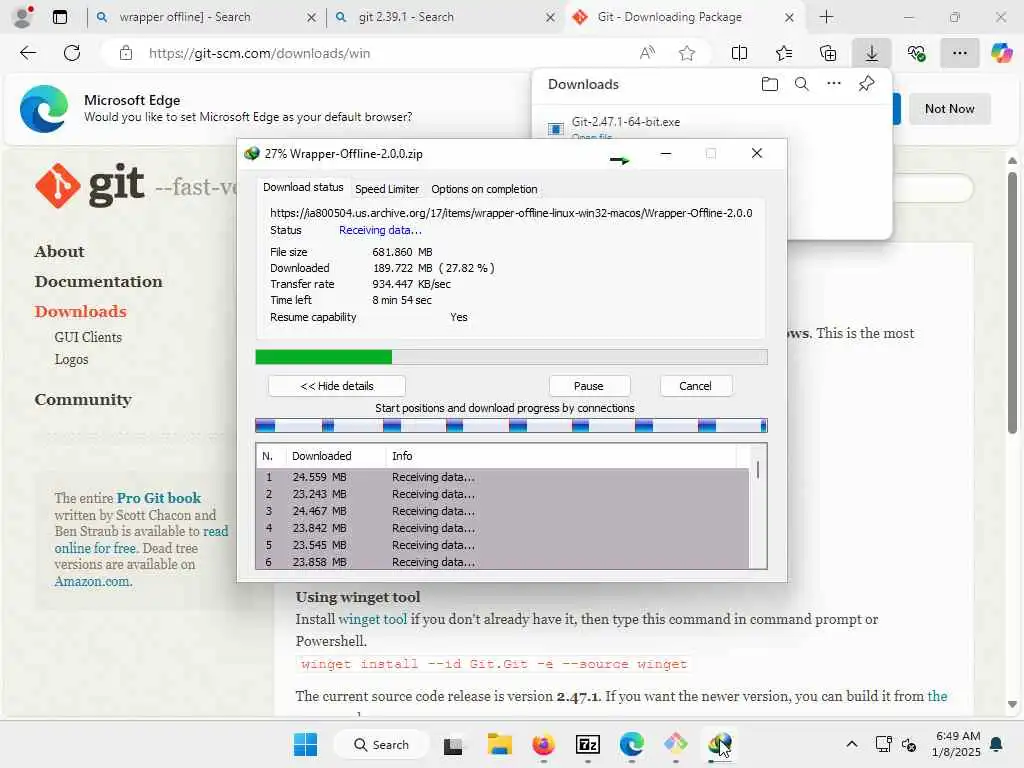Launch the Copilot icon in Edge
Screen dimensions: 1024x768
pyautogui.click(x=1001, y=53)
